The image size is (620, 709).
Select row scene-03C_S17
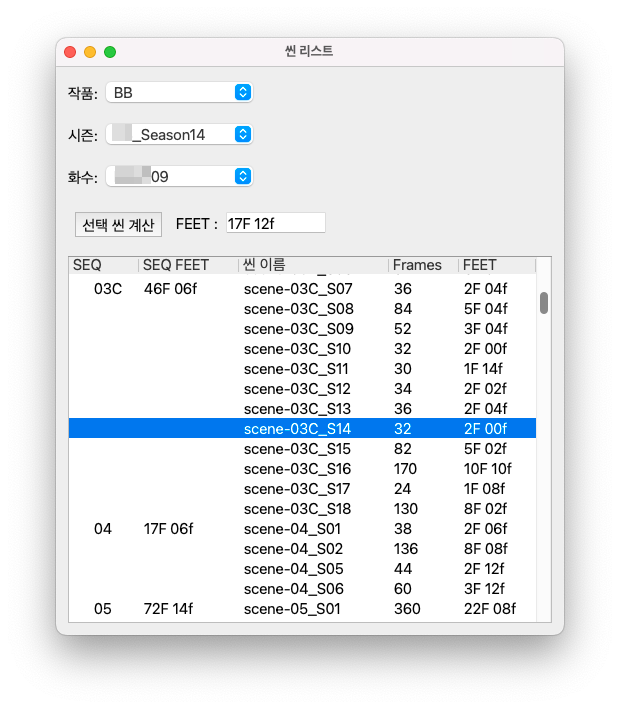[x=302, y=489]
